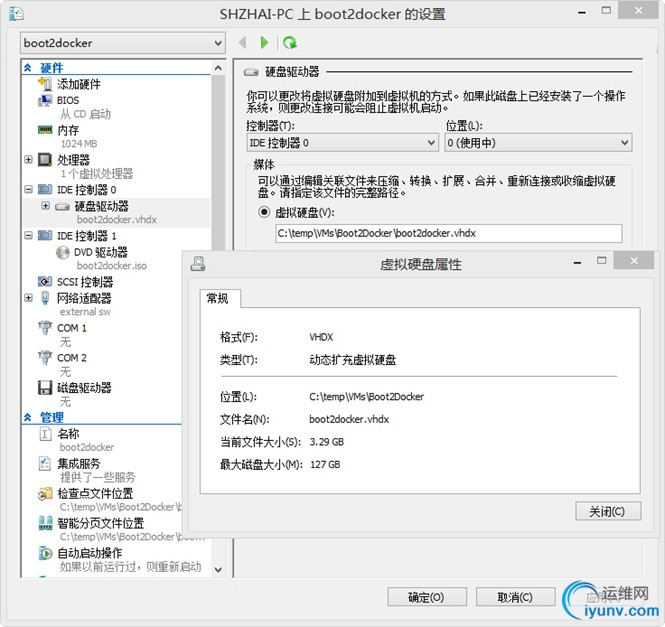Click the 处理器 processor icon
This screenshot has height=627, width=665.
click(x=45, y=160)
